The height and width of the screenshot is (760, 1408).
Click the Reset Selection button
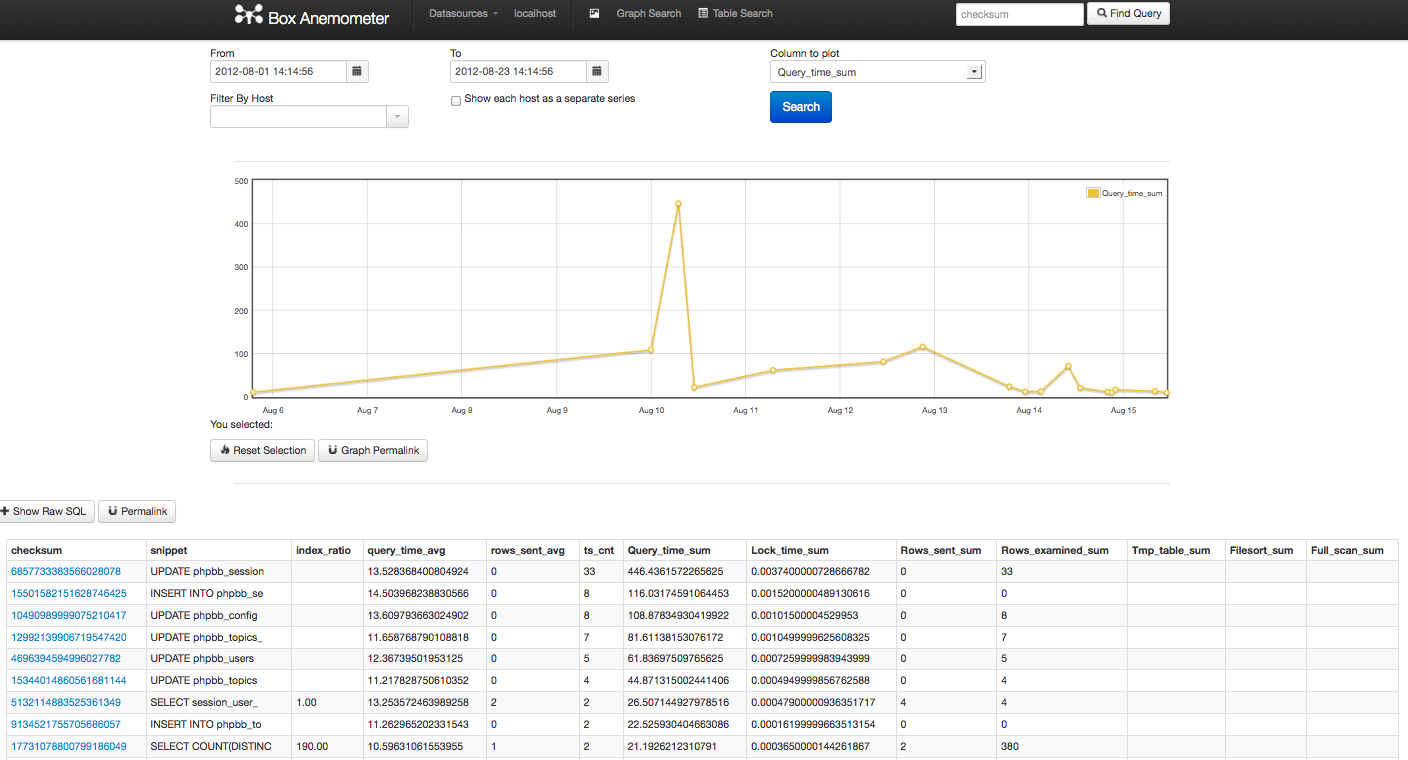click(262, 451)
